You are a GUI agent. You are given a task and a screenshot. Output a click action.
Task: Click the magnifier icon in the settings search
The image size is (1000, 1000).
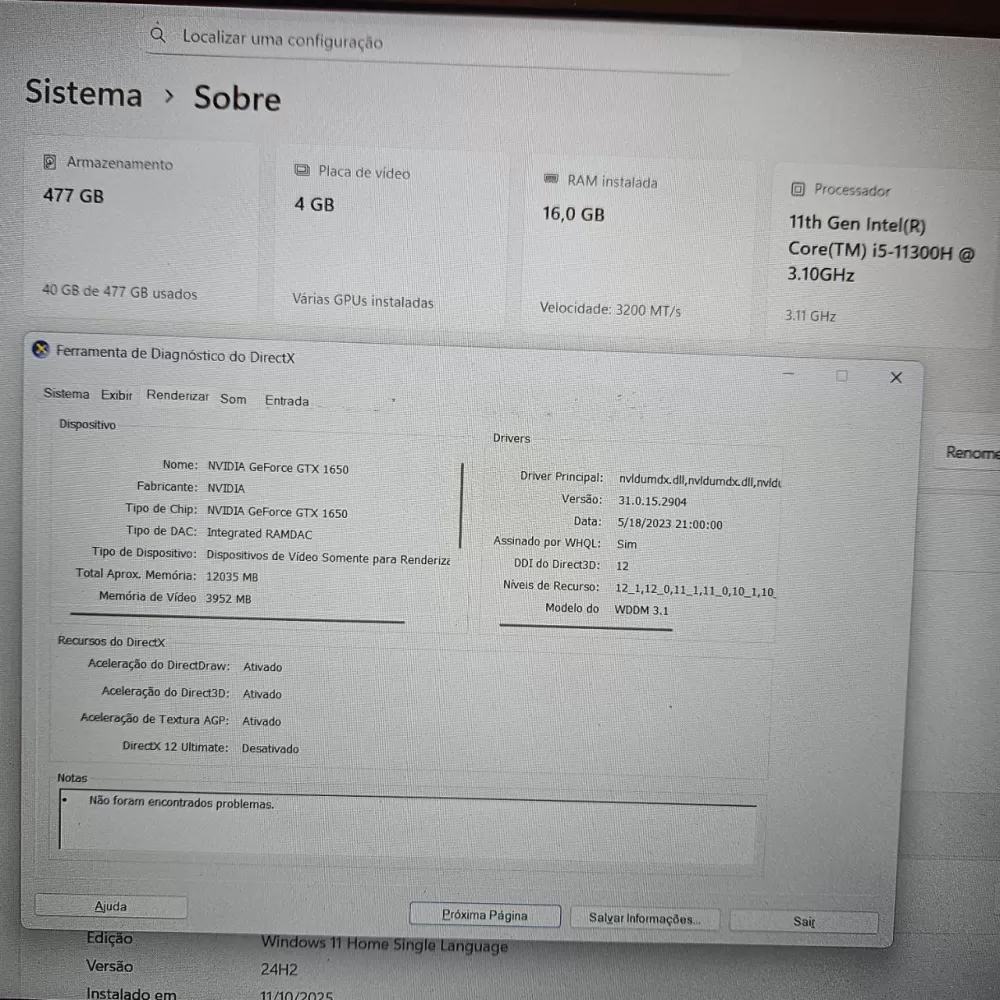click(x=158, y=35)
